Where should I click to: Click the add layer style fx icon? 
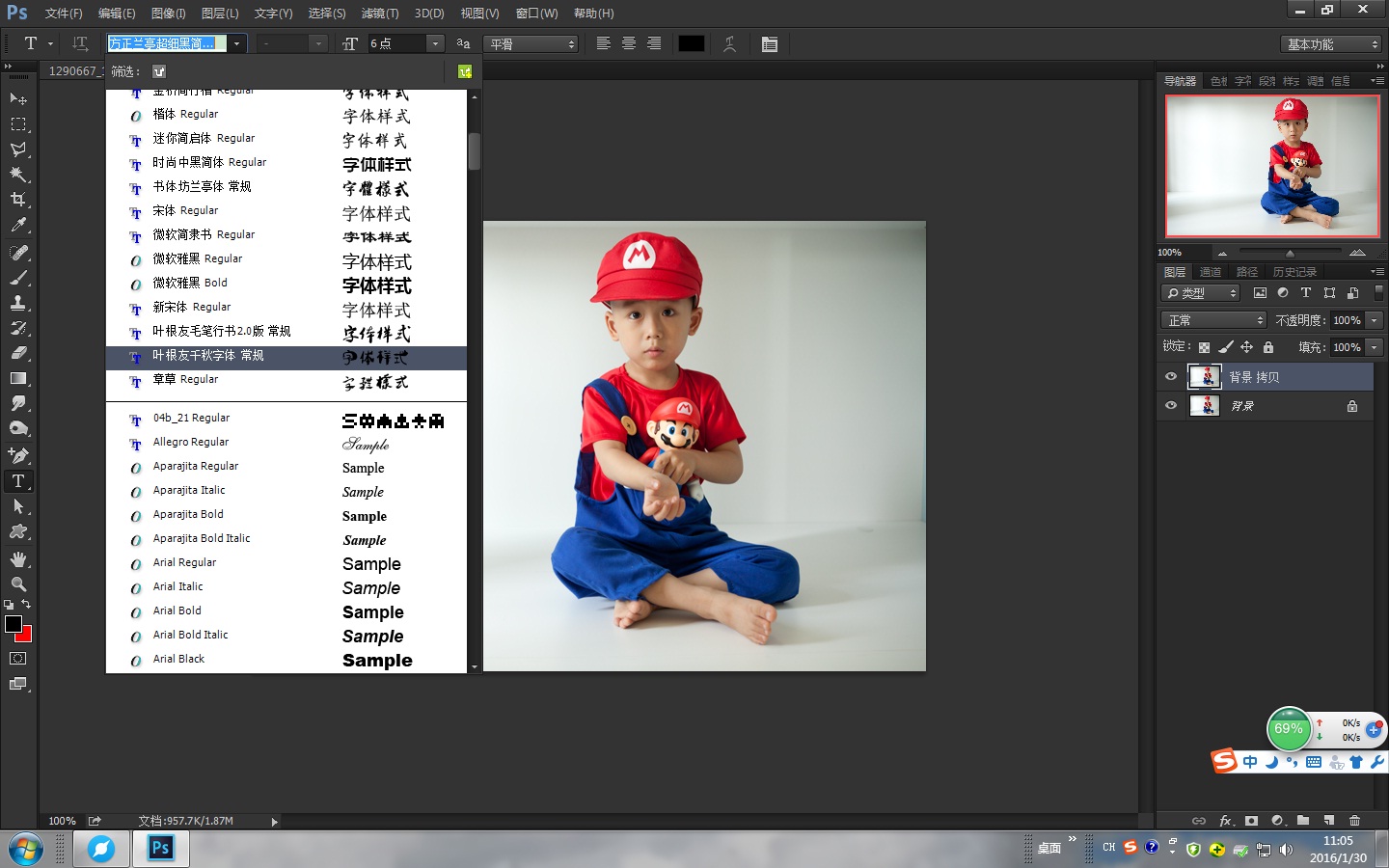(x=1225, y=821)
